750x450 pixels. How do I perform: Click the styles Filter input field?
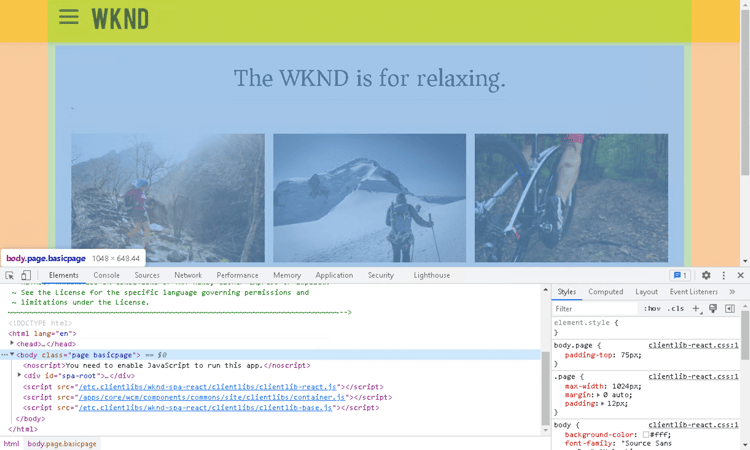tap(596, 309)
